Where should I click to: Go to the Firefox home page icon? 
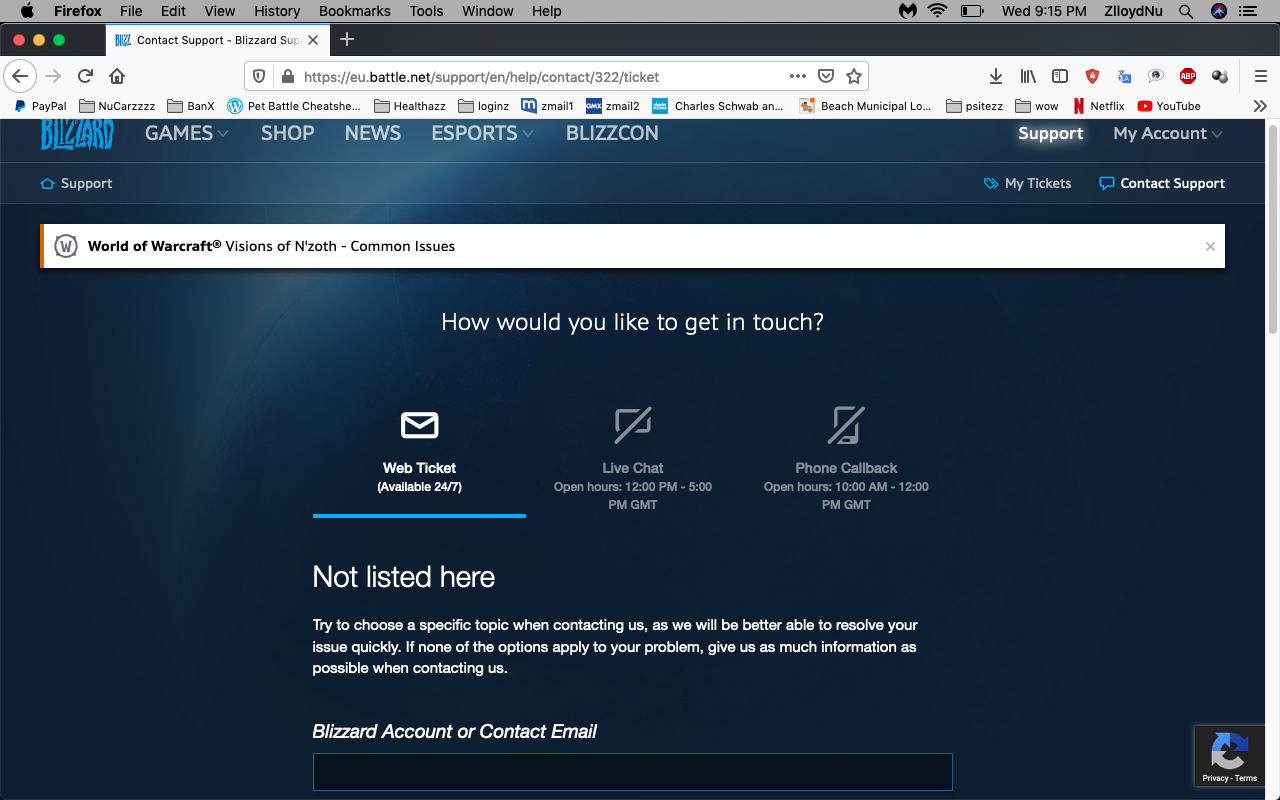(x=117, y=76)
